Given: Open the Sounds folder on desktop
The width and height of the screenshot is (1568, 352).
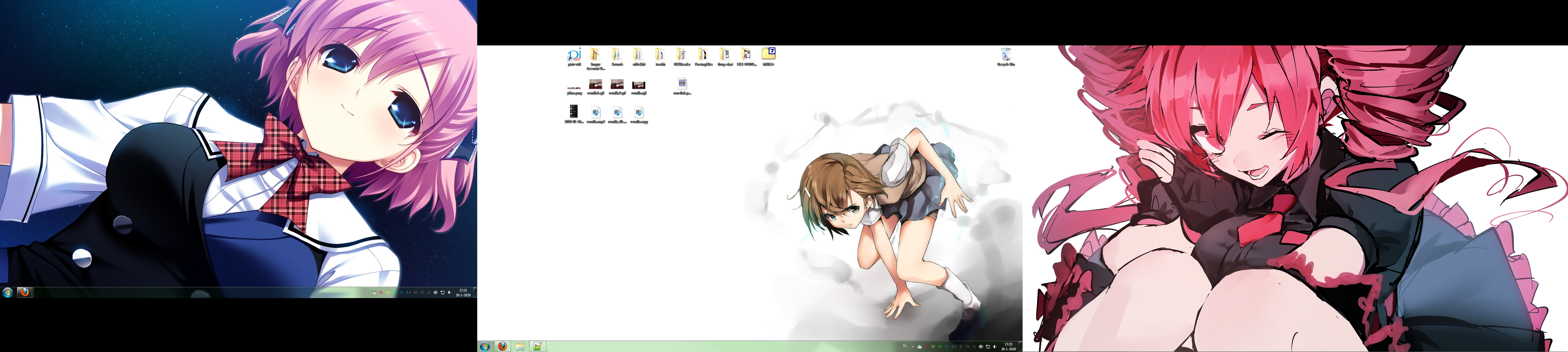Looking at the screenshot, I should tap(617, 56).
